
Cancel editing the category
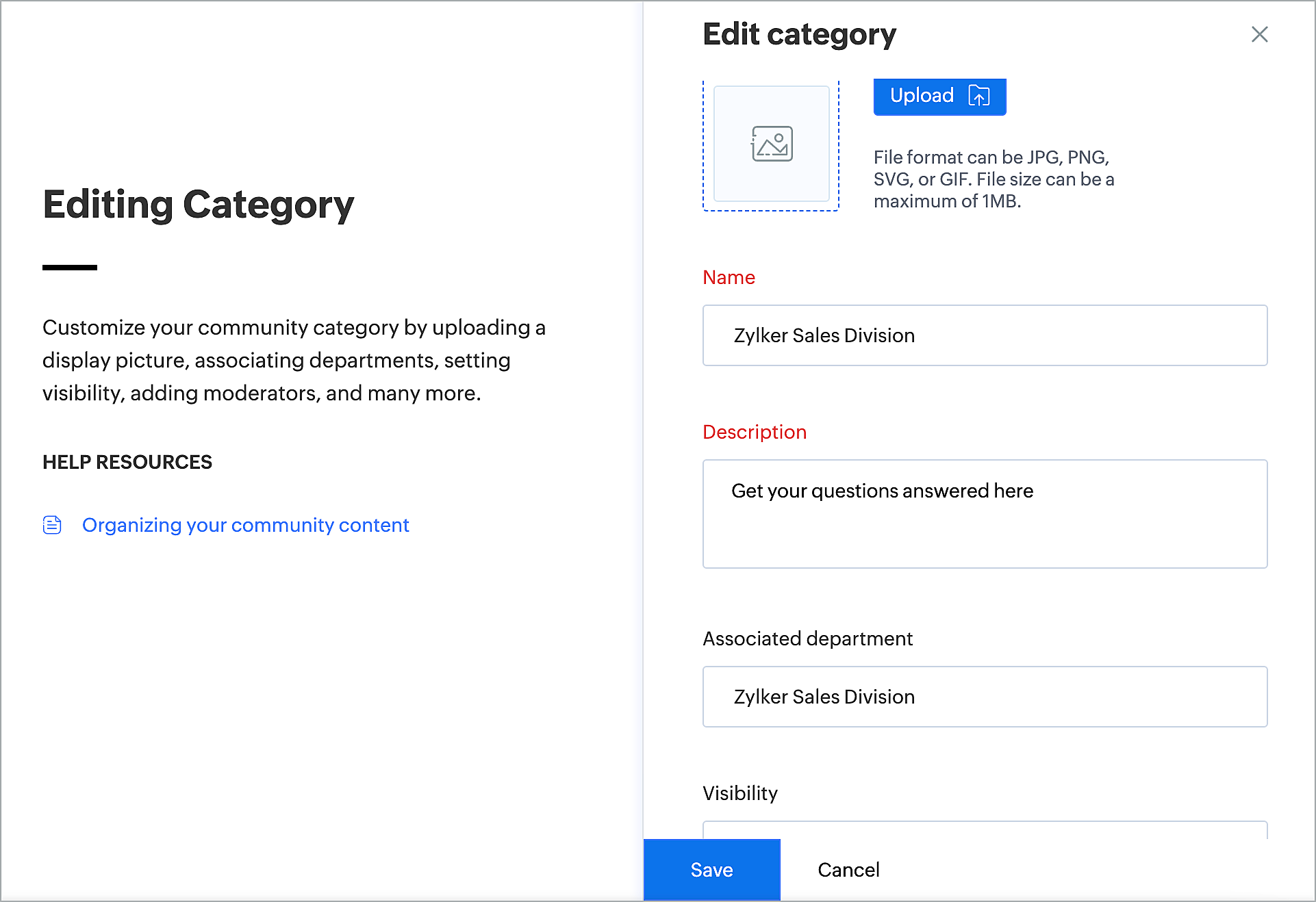(848, 870)
